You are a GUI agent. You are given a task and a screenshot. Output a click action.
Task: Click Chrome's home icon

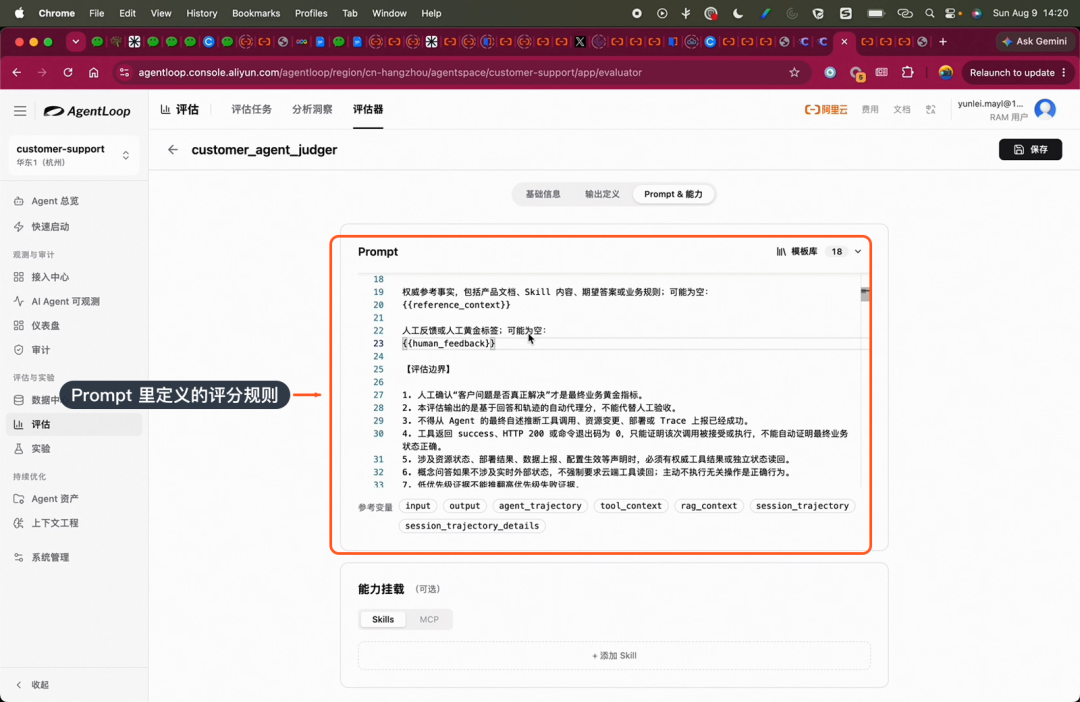tap(94, 72)
